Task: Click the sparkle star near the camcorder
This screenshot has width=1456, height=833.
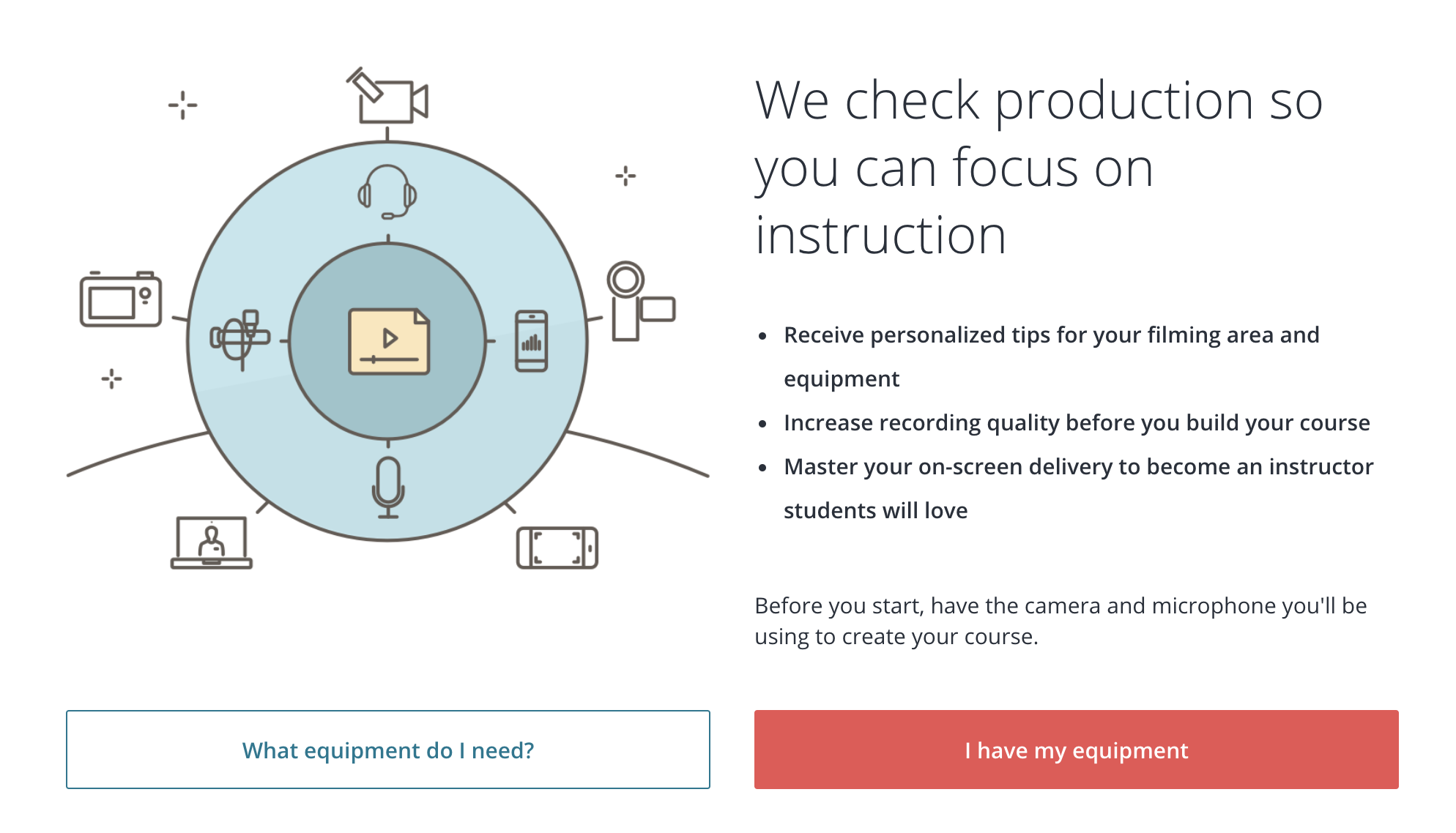Action: tap(625, 176)
